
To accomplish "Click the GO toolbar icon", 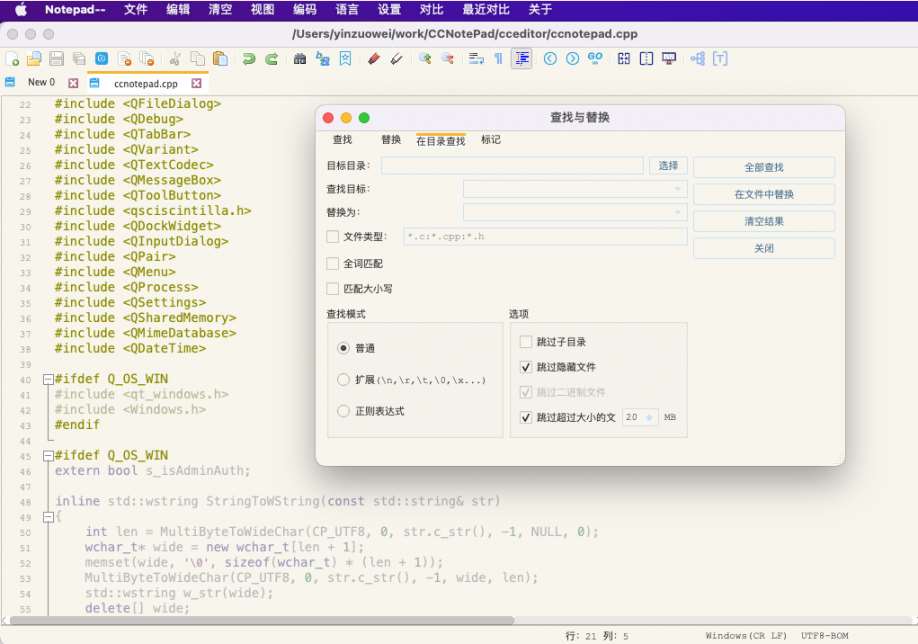I will [x=595, y=59].
